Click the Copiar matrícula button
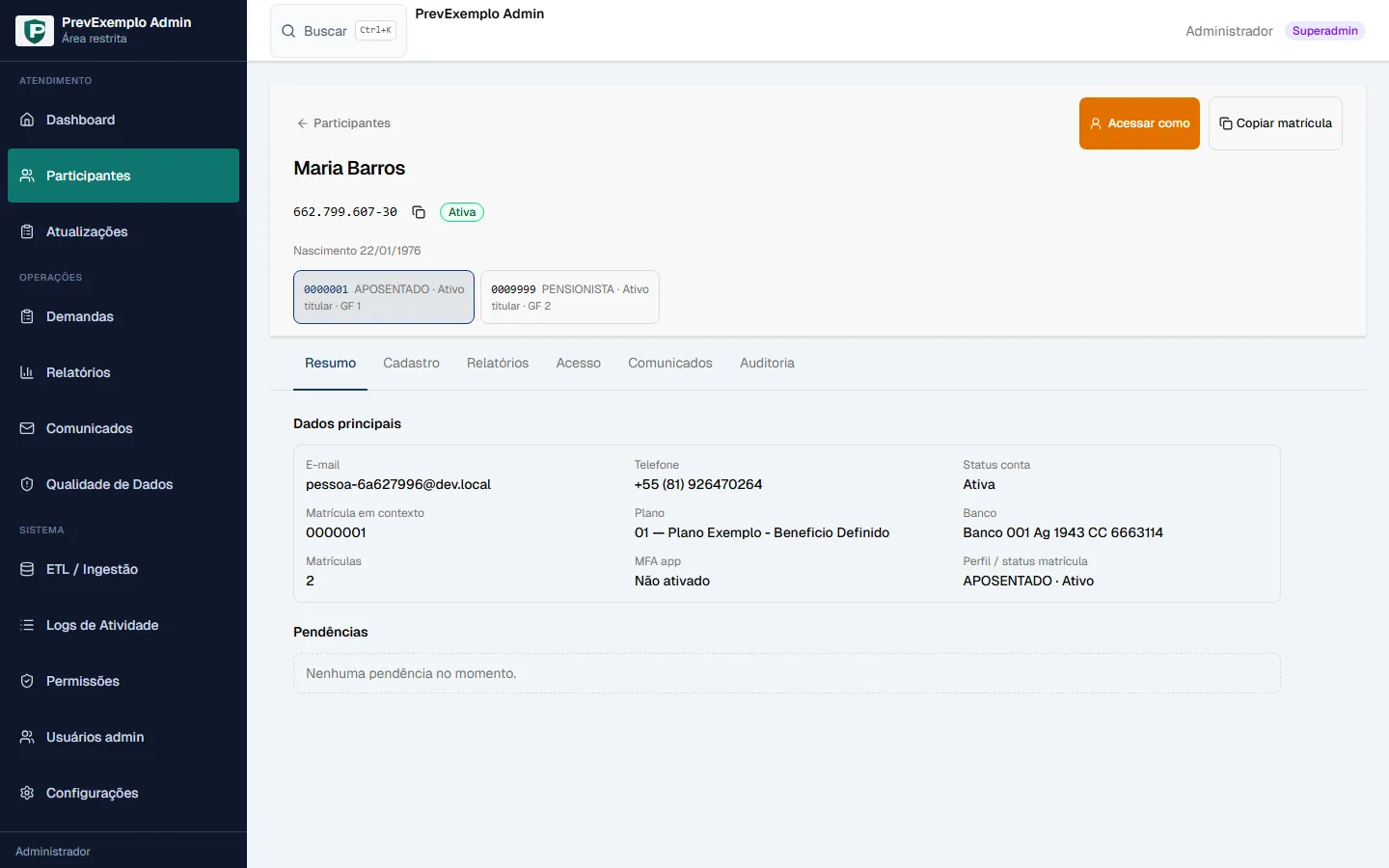 click(x=1275, y=123)
